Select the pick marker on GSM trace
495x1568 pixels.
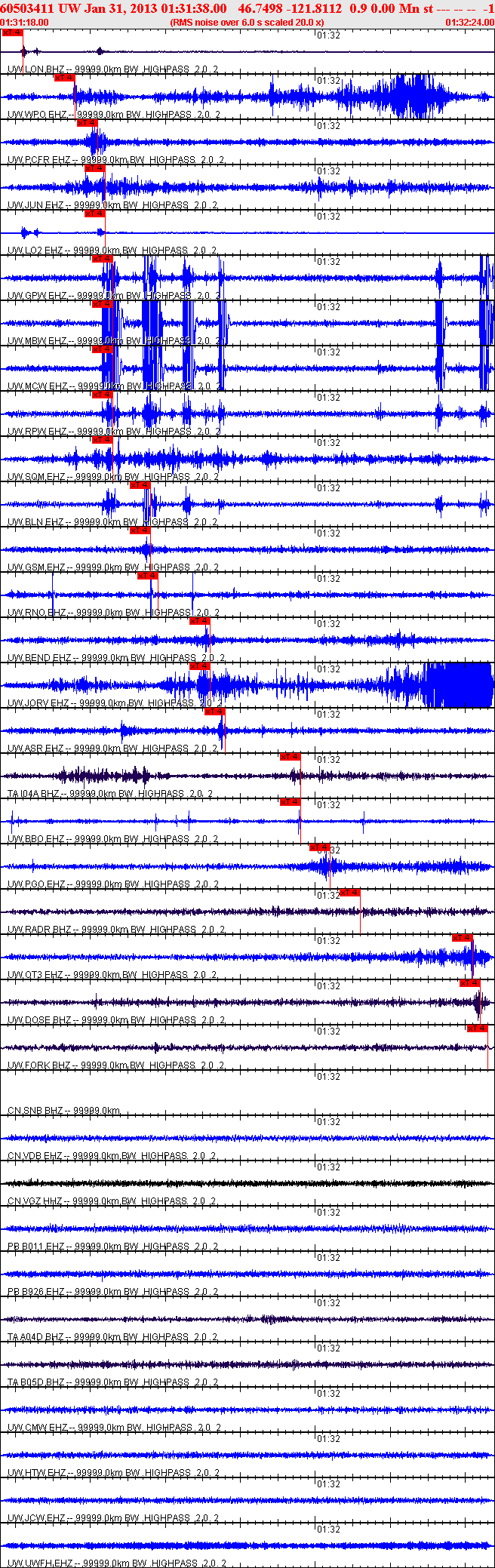pyautogui.click(x=140, y=530)
